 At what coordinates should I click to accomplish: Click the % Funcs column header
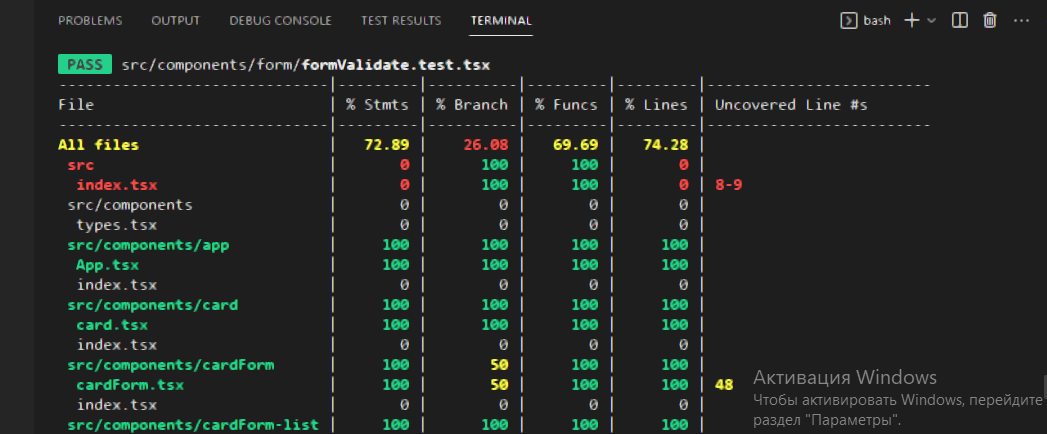tap(566, 105)
